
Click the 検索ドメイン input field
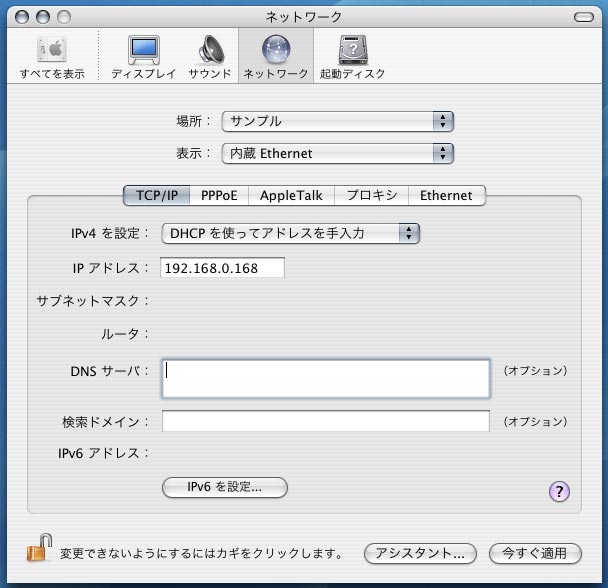click(326, 421)
